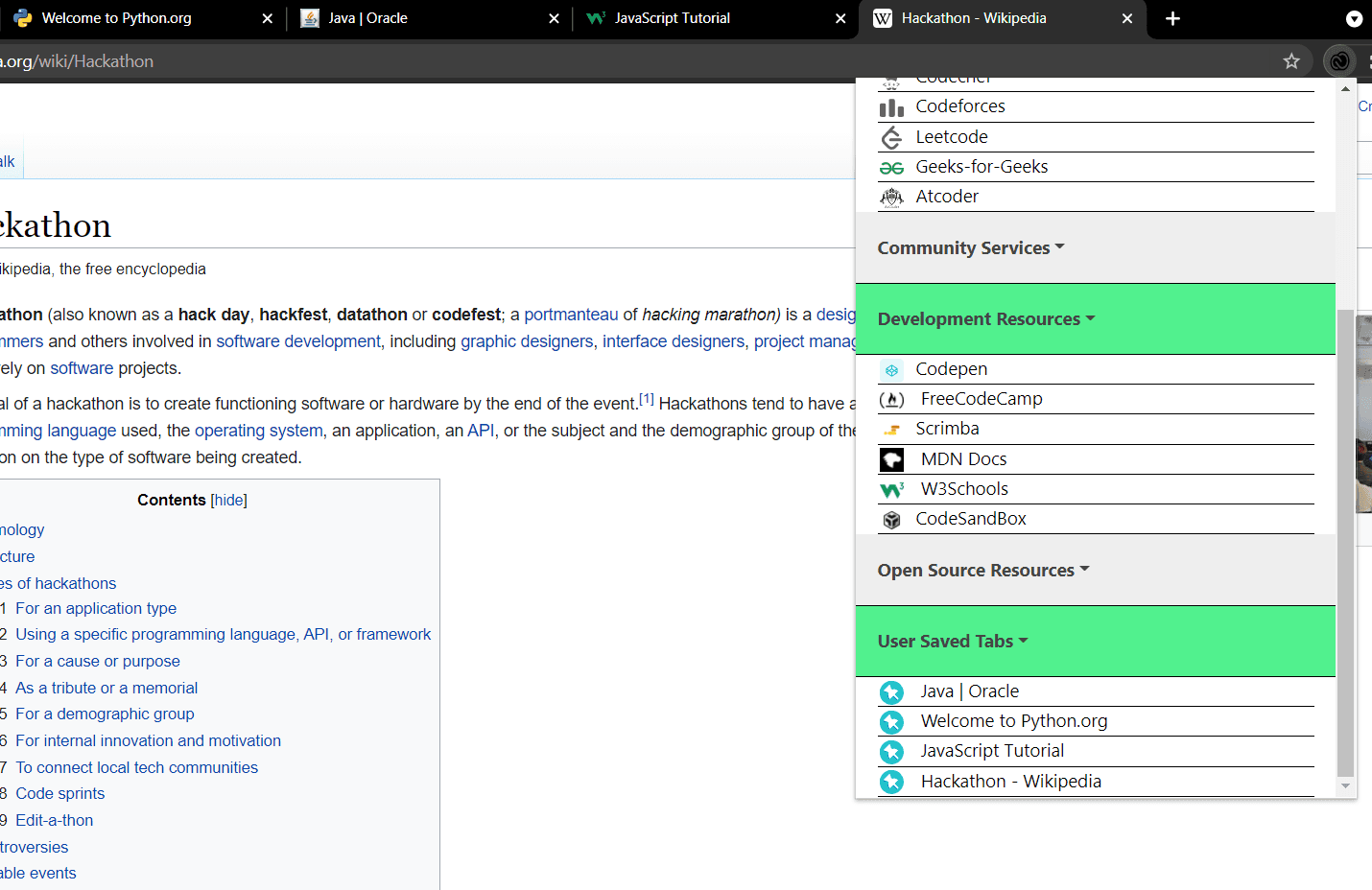Click the Codepen logo icon

click(891, 370)
